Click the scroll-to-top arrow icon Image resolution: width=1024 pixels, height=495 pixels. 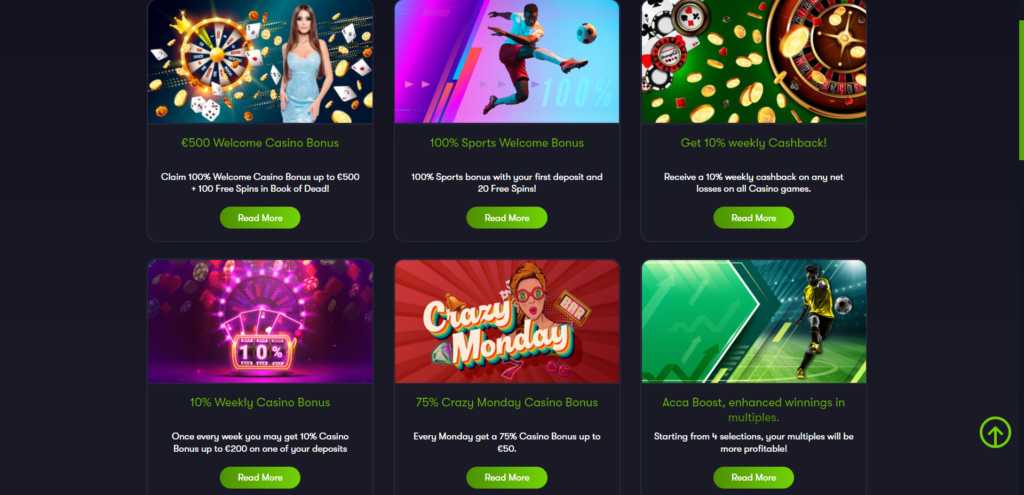[995, 432]
